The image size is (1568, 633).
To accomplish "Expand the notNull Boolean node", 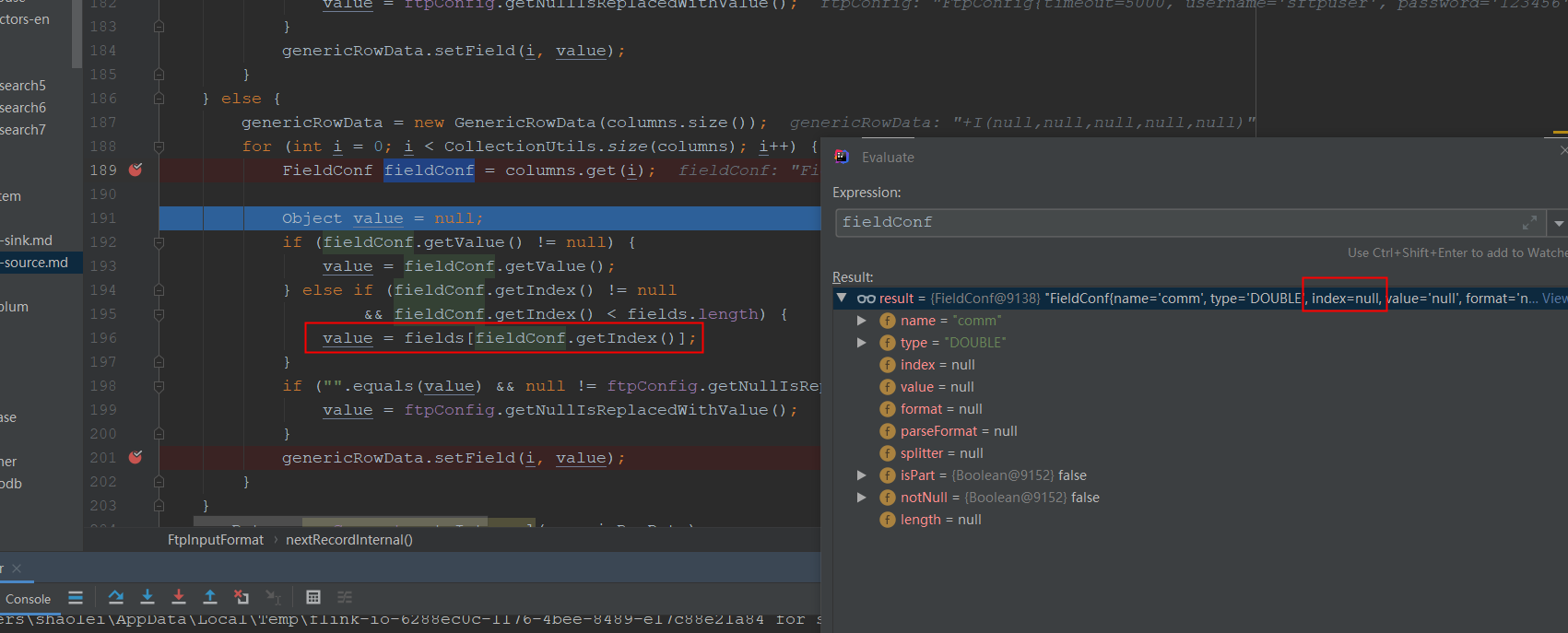I will pyautogui.click(x=862, y=497).
